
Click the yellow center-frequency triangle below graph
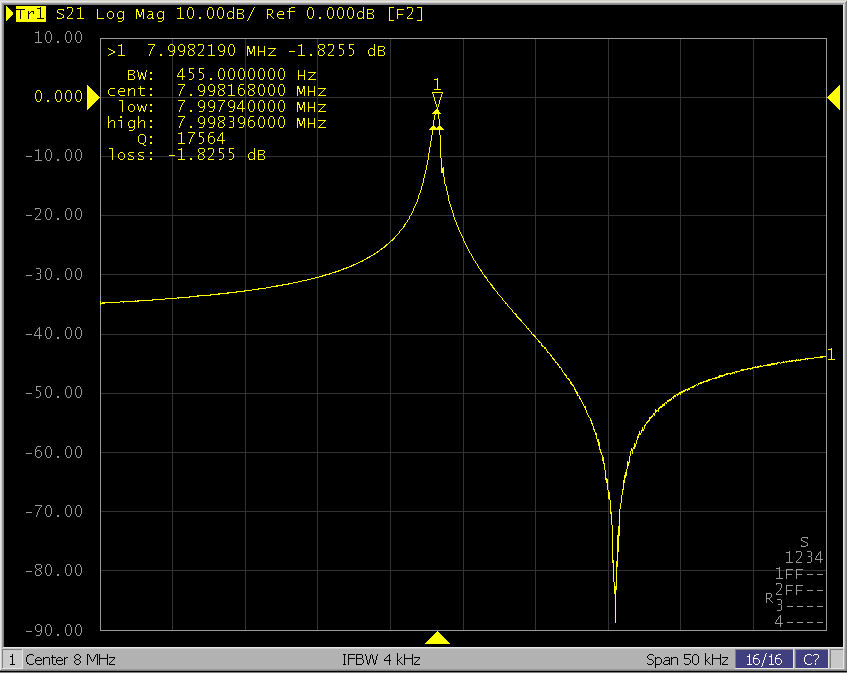click(437, 638)
